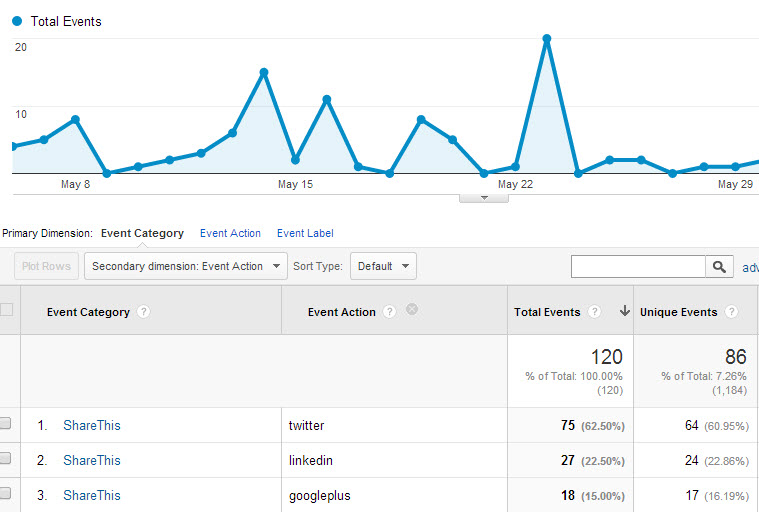Click help icon next to Total Events
Screen dimensions: 759x512
tap(595, 312)
